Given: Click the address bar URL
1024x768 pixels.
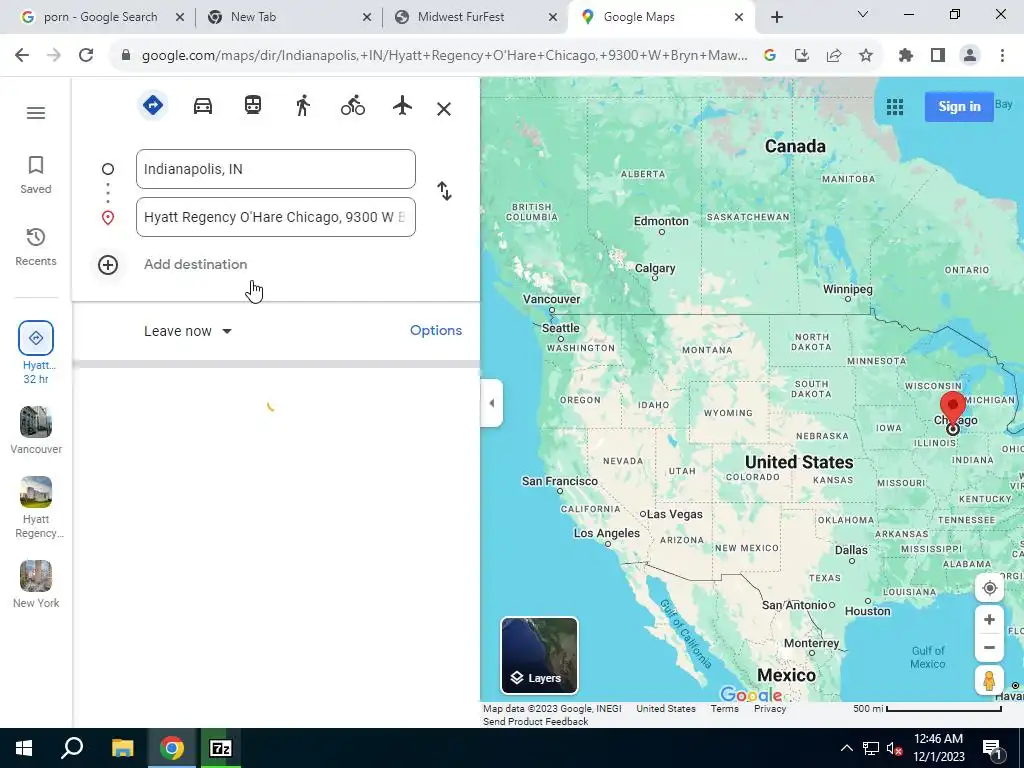Looking at the screenshot, I should point(444,56).
